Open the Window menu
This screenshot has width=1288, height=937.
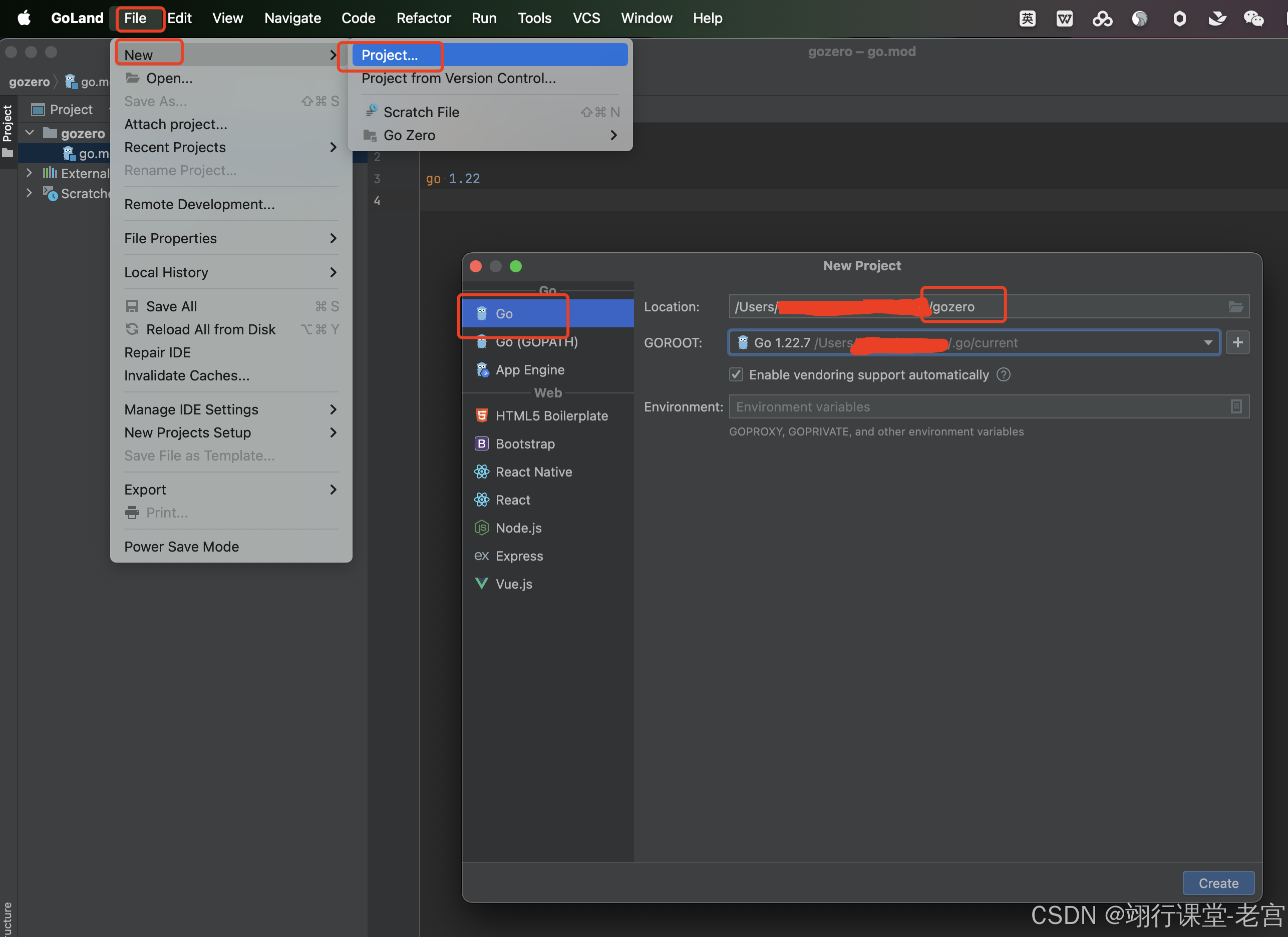click(x=647, y=18)
